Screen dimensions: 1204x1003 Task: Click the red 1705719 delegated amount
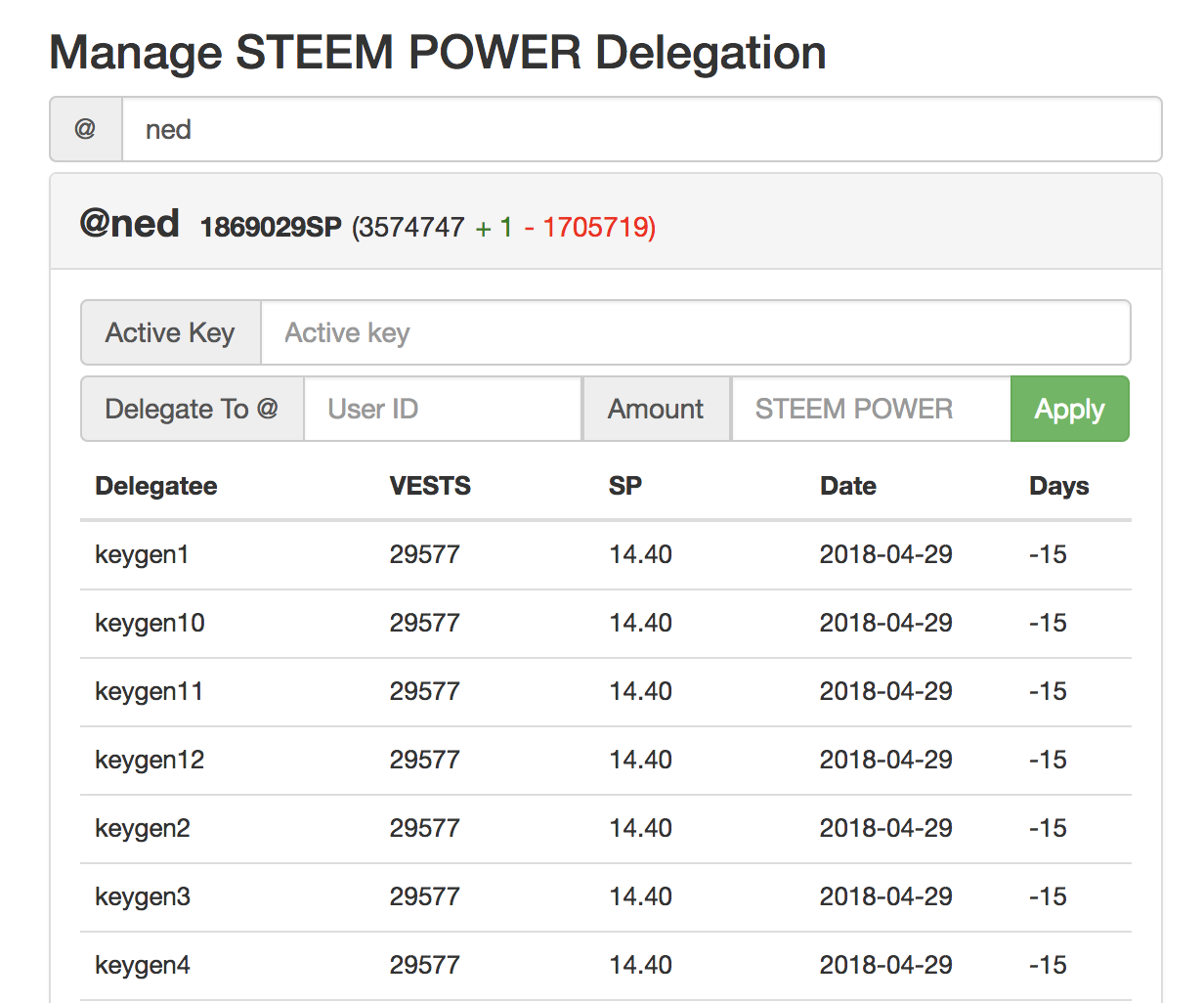[597, 228]
